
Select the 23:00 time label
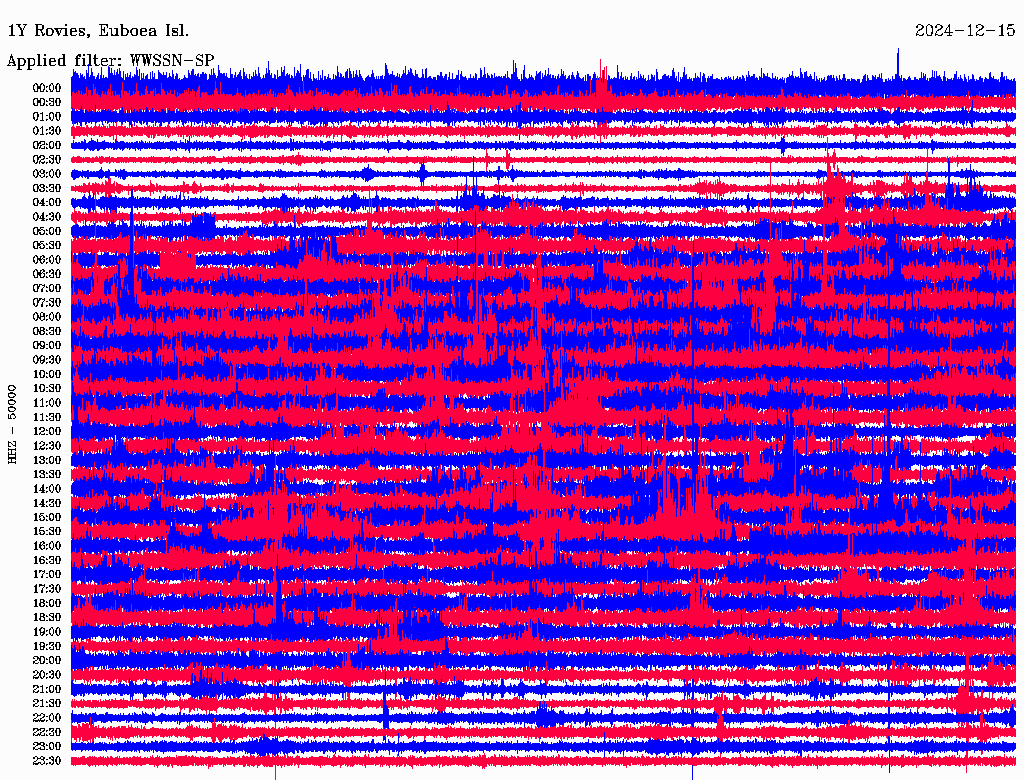(x=47, y=746)
